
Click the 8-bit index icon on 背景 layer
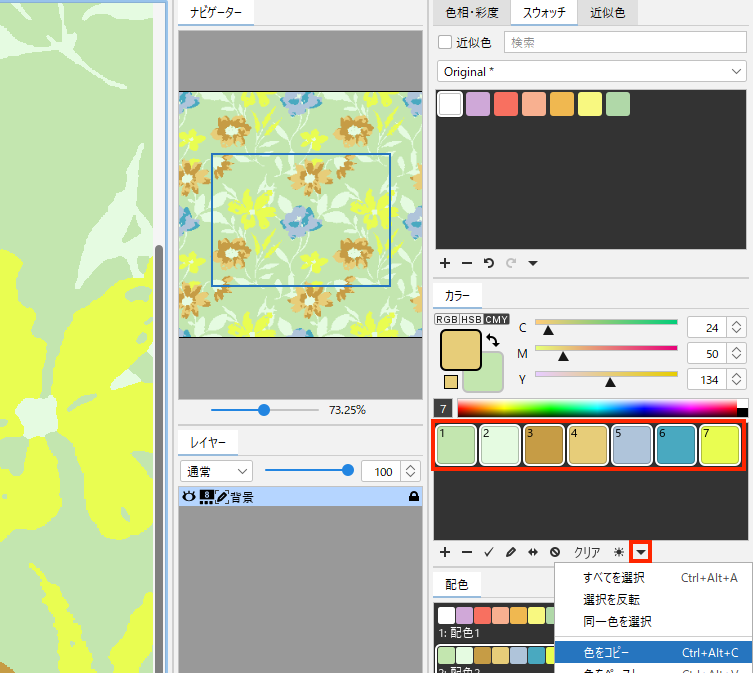(x=206, y=497)
